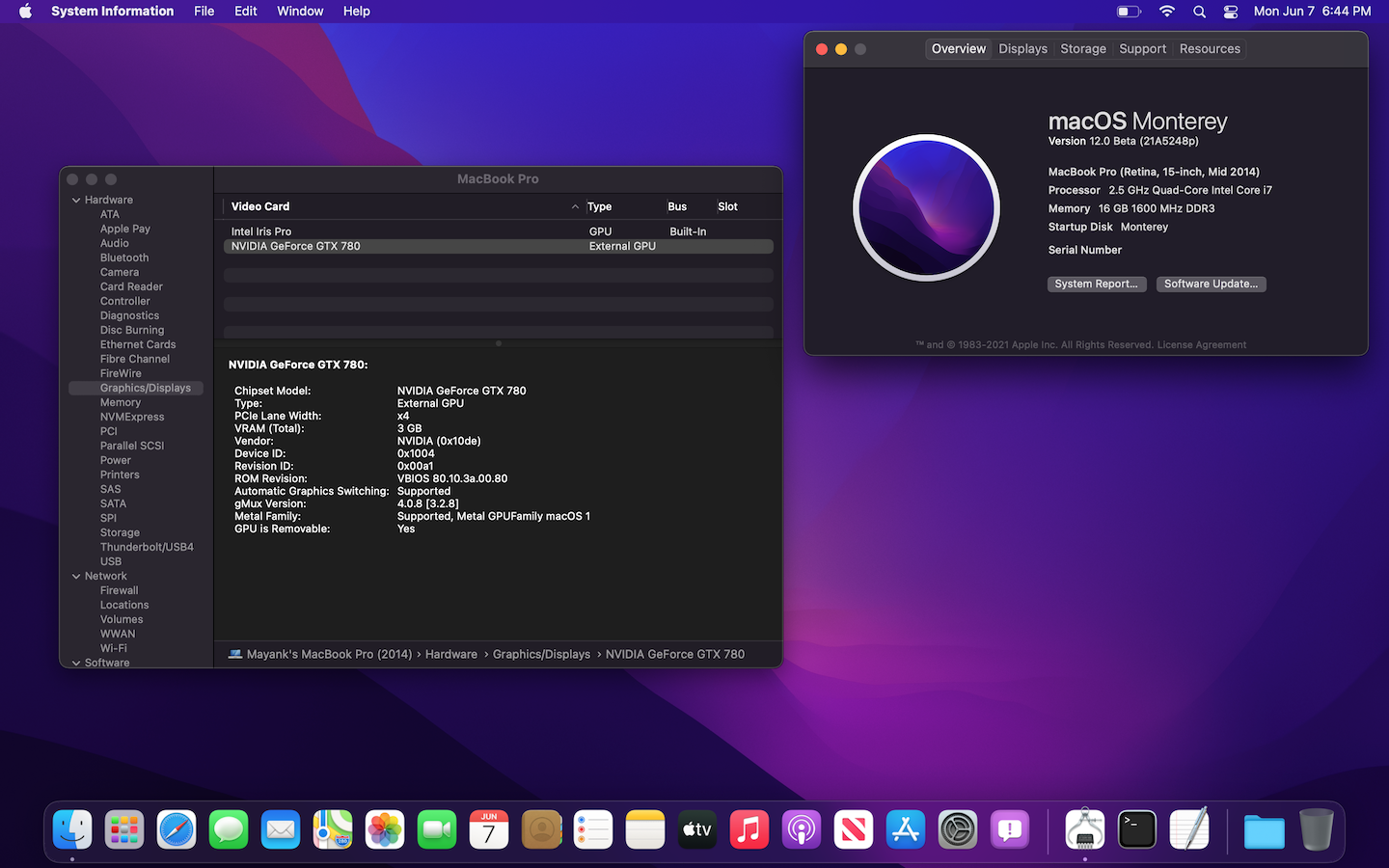This screenshot has height=868, width=1389.
Task: Click Hardware in the path bar
Action: [x=451, y=654]
